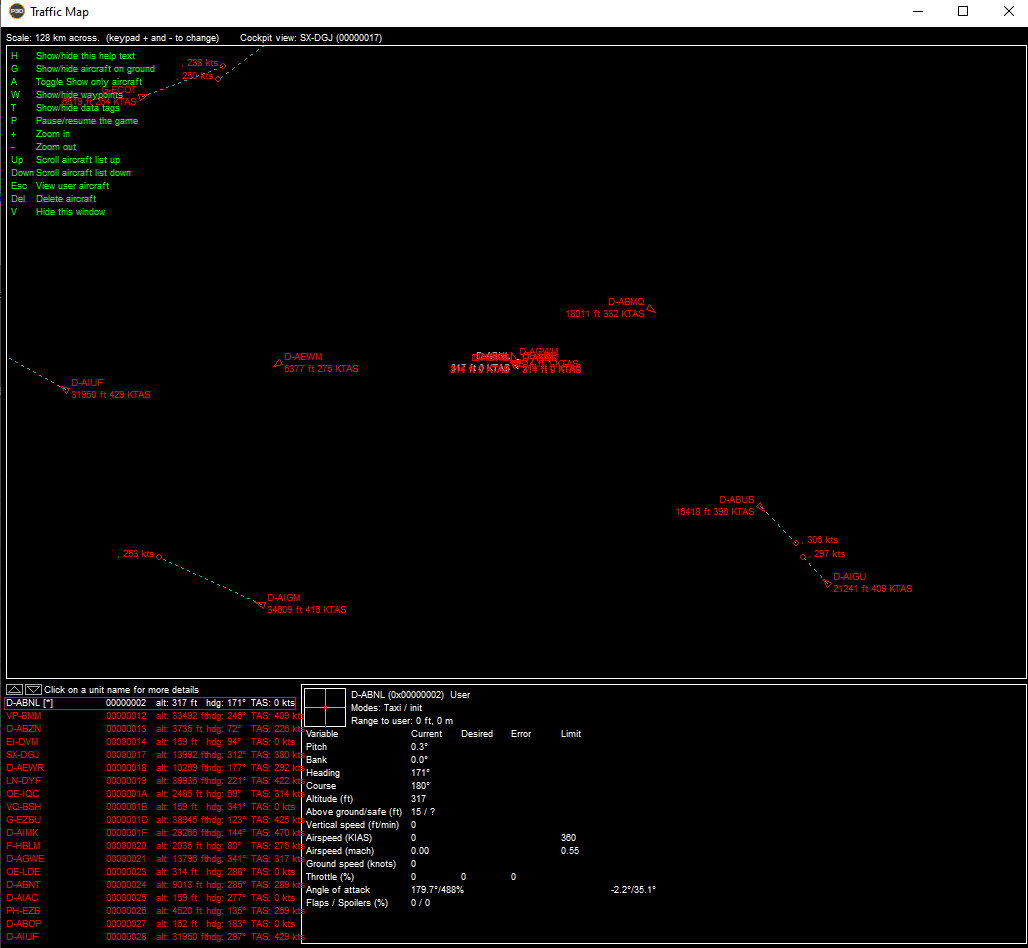Choose G-EZBU from the aircraft list

tap(24, 820)
